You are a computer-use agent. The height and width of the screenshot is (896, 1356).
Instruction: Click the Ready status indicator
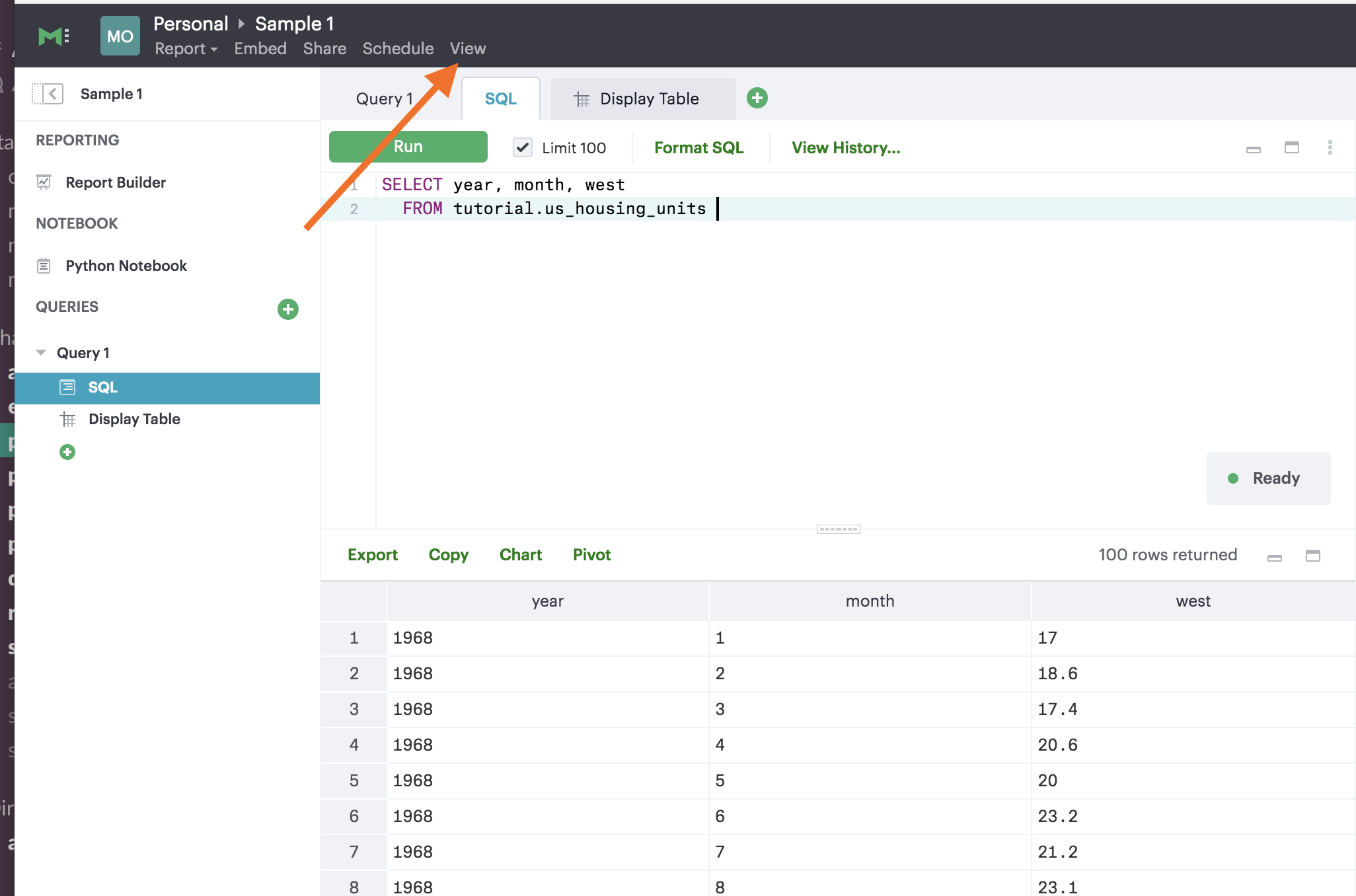pyautogui.click(x=1268, y=478)
